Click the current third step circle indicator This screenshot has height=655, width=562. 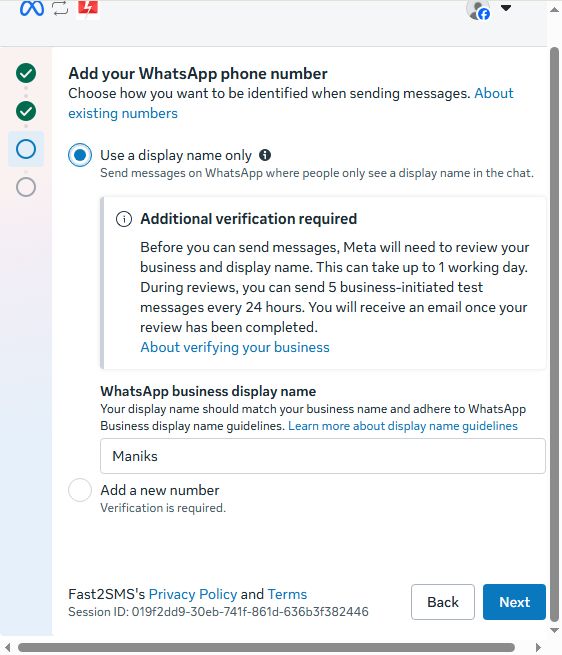coord(26,149)
